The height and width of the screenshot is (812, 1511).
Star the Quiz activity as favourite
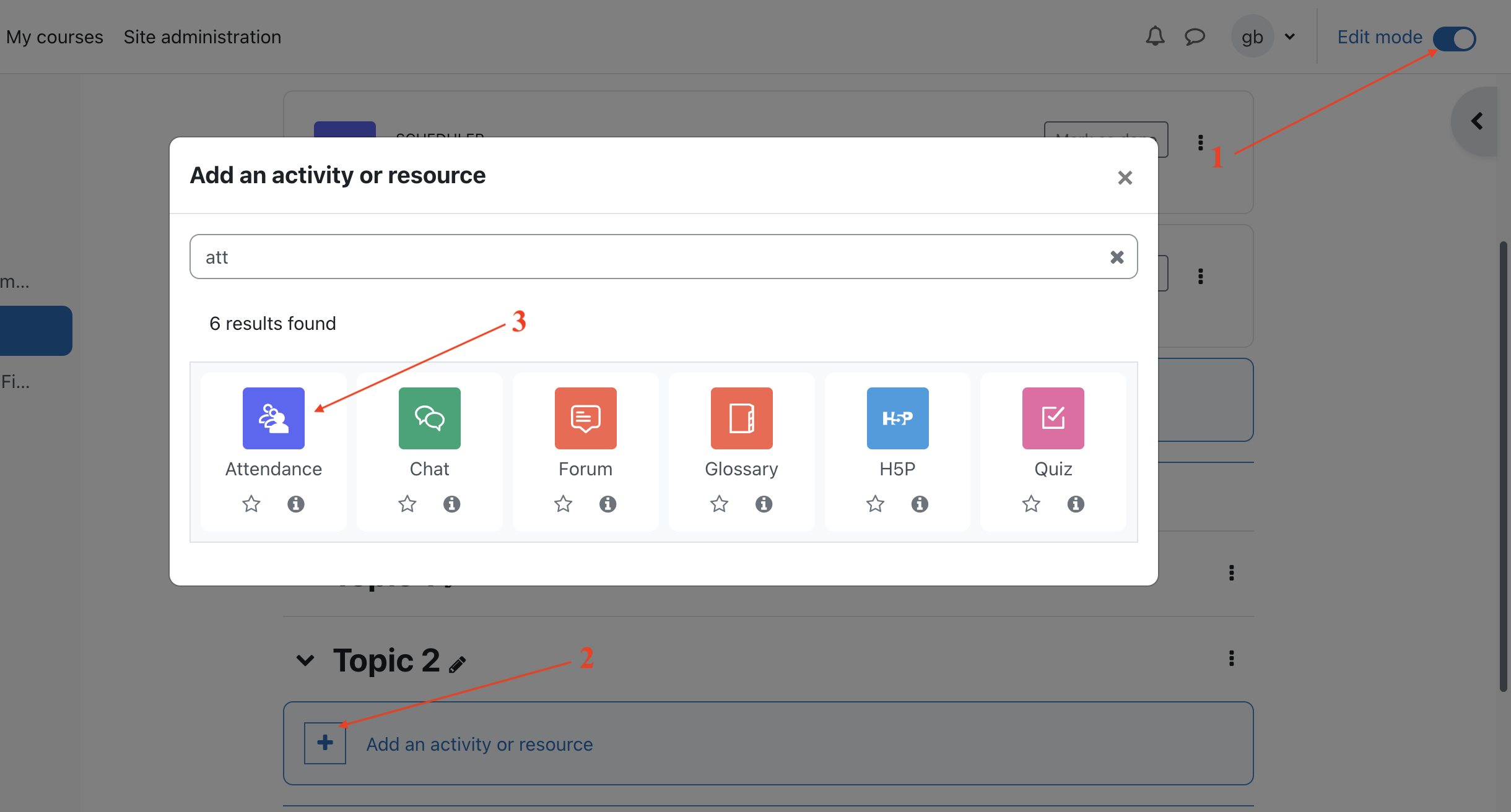pyautogui.click(x=1031, y=504)
